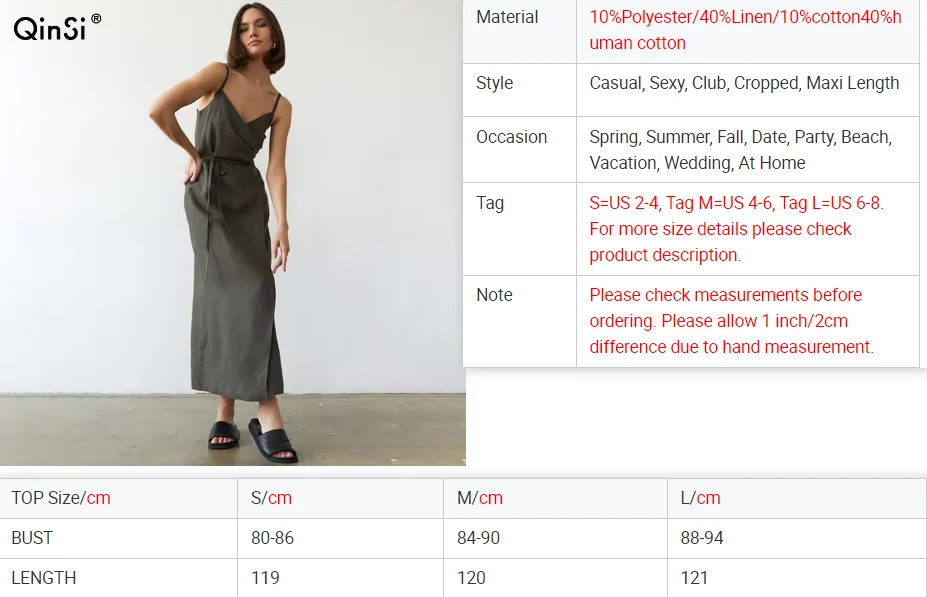The image size is (927, 597).
Task: Select the Note row label
Action: pos(494,295)
